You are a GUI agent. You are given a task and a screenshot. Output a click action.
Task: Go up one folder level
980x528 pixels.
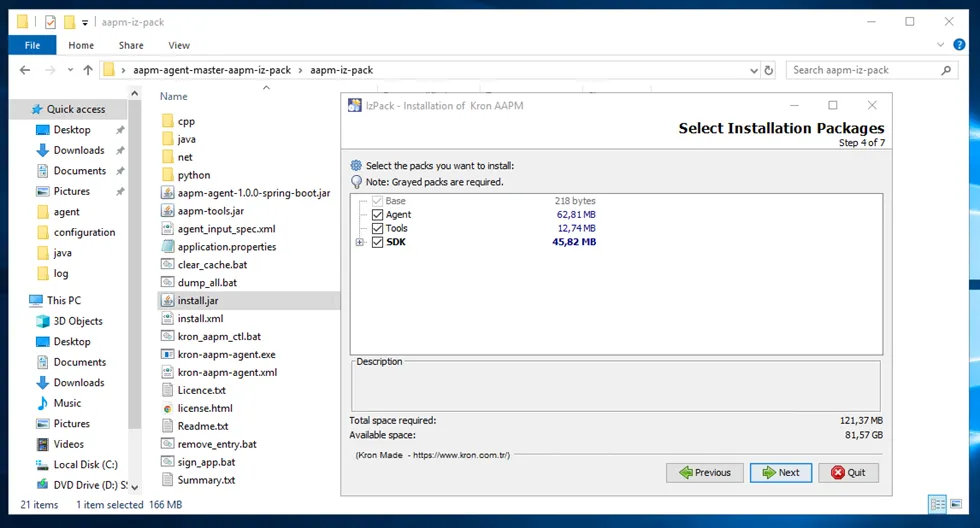coord(88,70)
